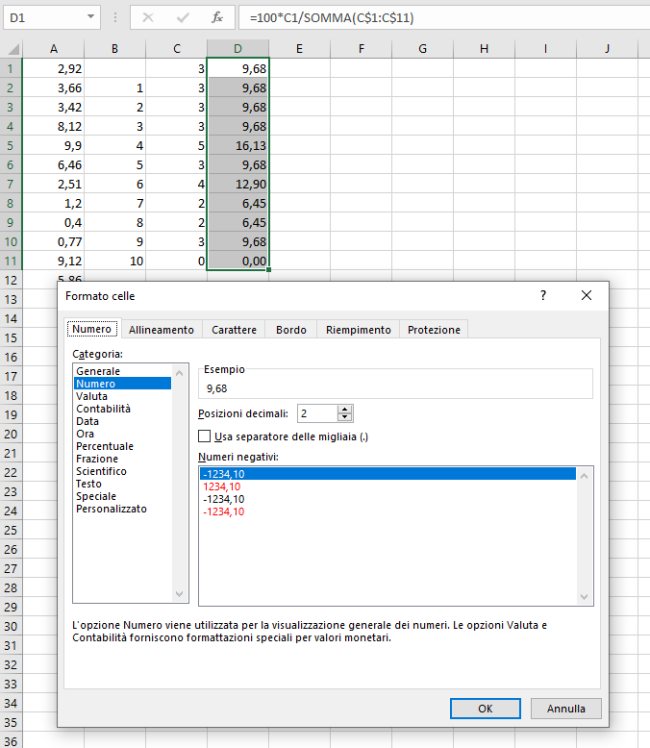
Task: Click the Annulla button
Action: tap(565, 708)
